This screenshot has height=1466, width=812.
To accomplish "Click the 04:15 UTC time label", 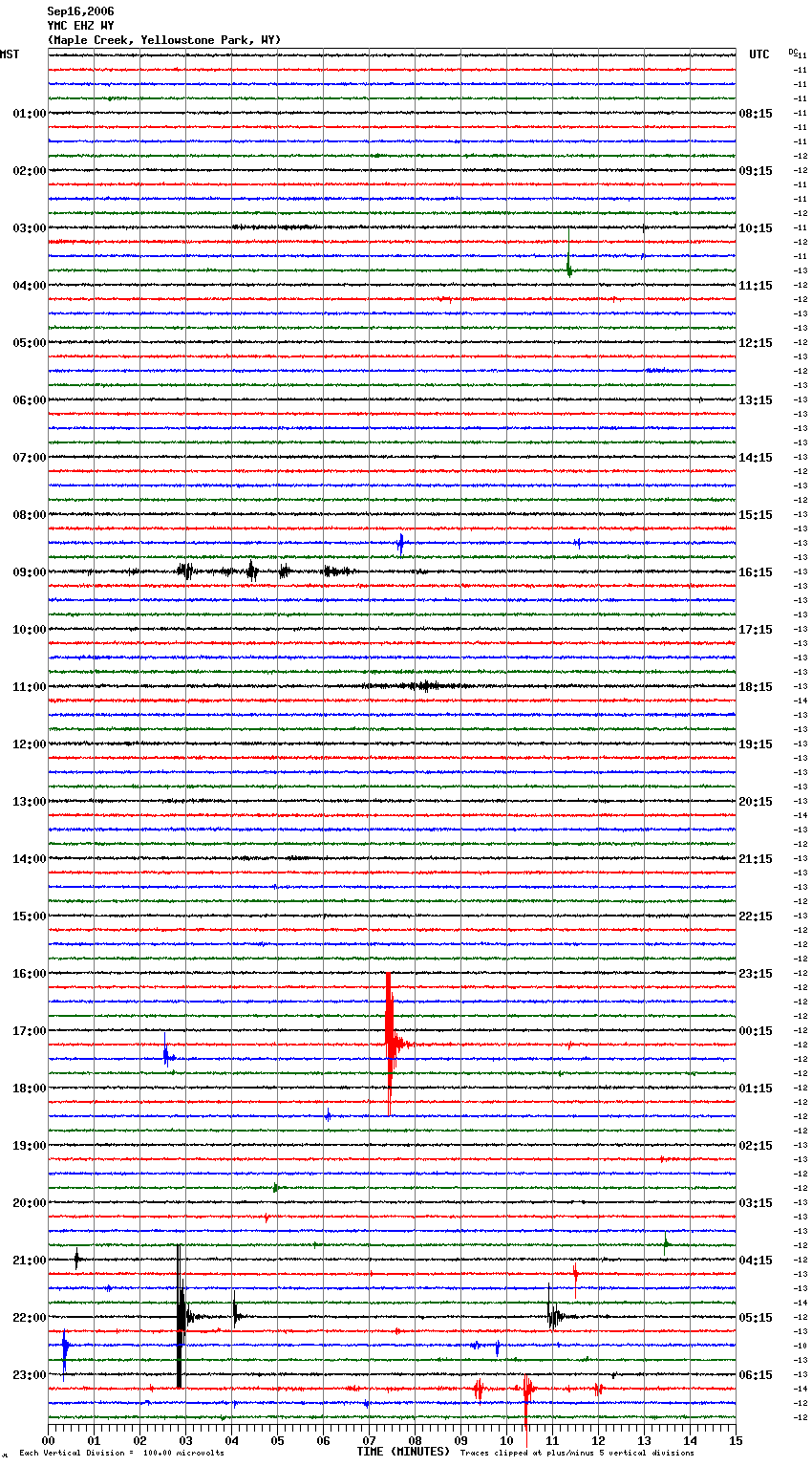I will (x=756, y=1261).
